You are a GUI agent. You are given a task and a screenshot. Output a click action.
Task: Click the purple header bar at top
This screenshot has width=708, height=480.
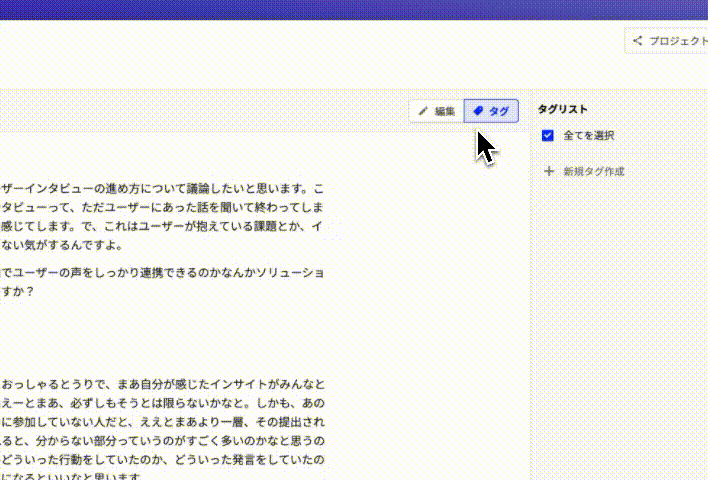pos(354,9)
